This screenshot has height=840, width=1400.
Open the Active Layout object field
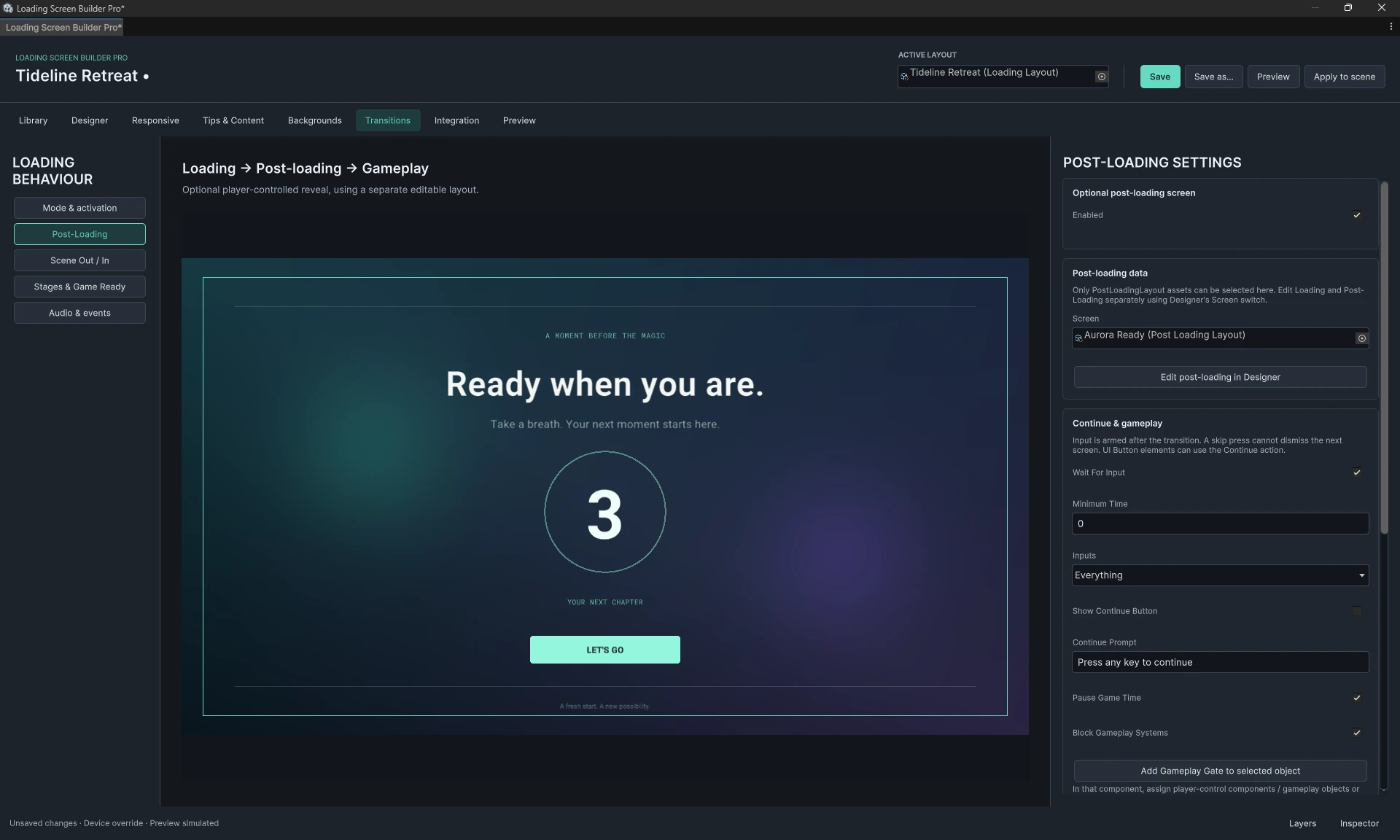pos(1003,77)
